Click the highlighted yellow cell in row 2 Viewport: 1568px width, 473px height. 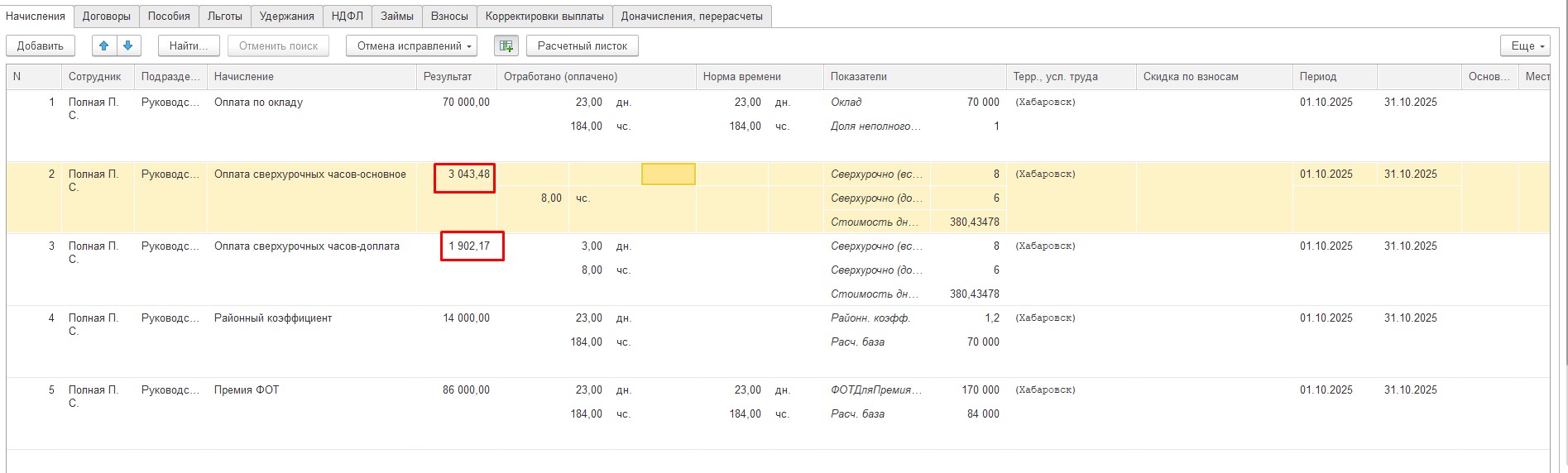click(x=668, y=174)
